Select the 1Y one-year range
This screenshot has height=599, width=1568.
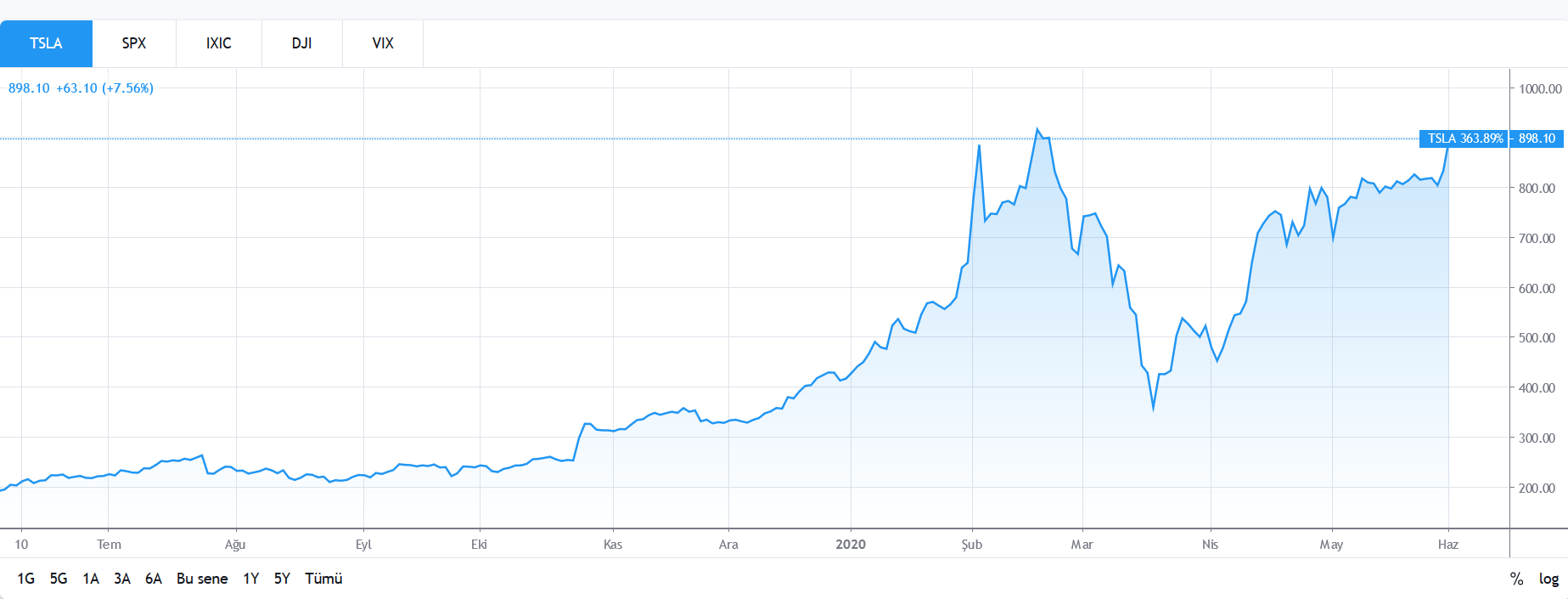click(251, 579)
